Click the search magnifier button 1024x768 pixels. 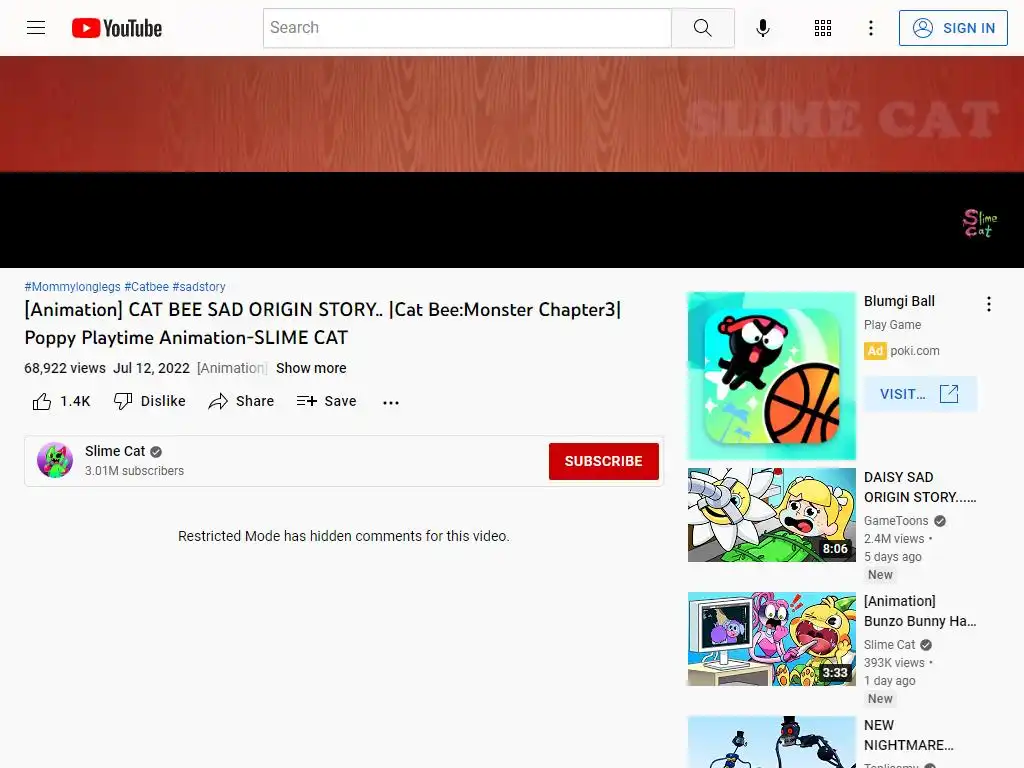coord(703,28)
